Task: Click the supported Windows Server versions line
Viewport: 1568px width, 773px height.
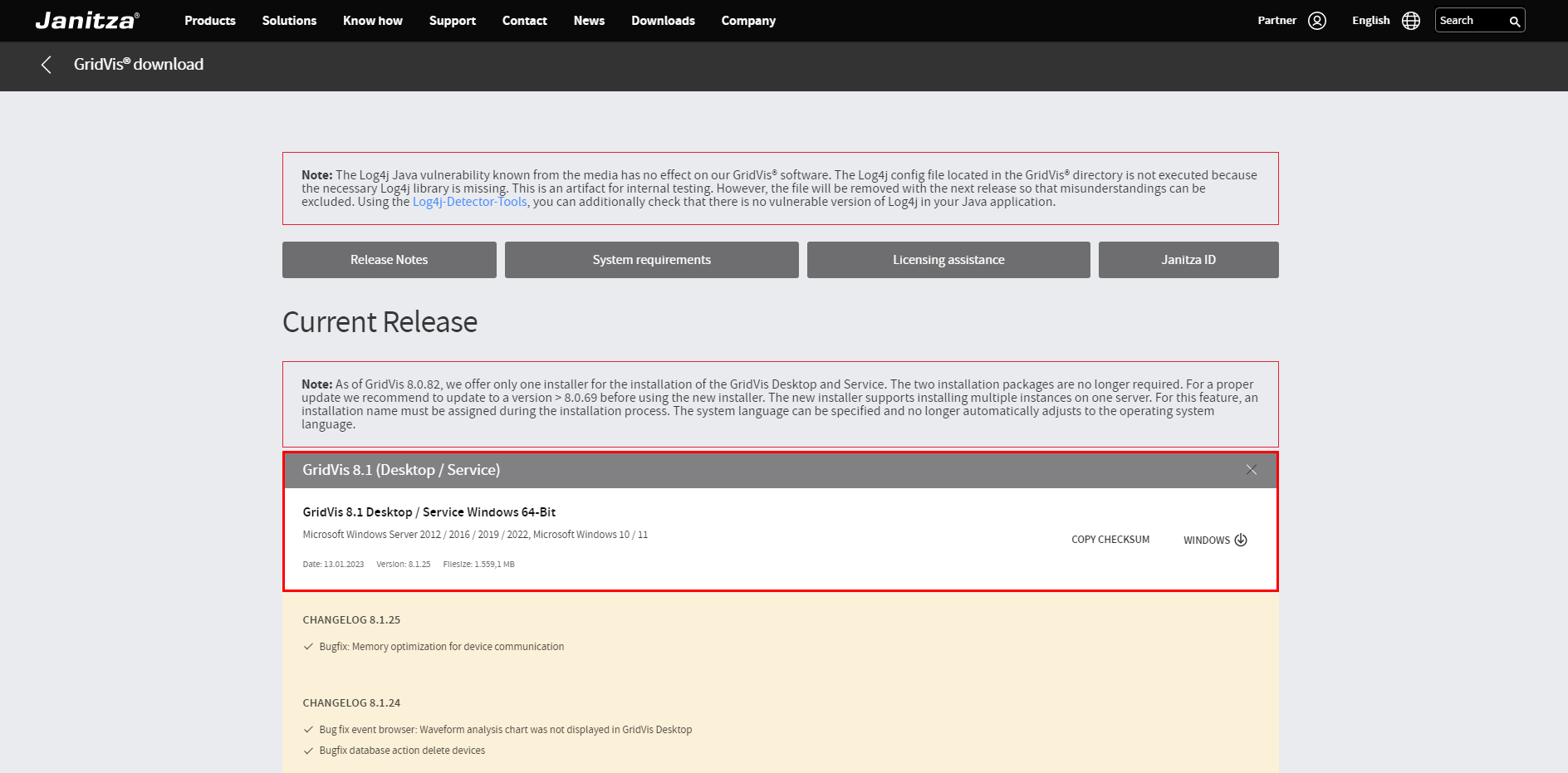Action: pos(475,535)
